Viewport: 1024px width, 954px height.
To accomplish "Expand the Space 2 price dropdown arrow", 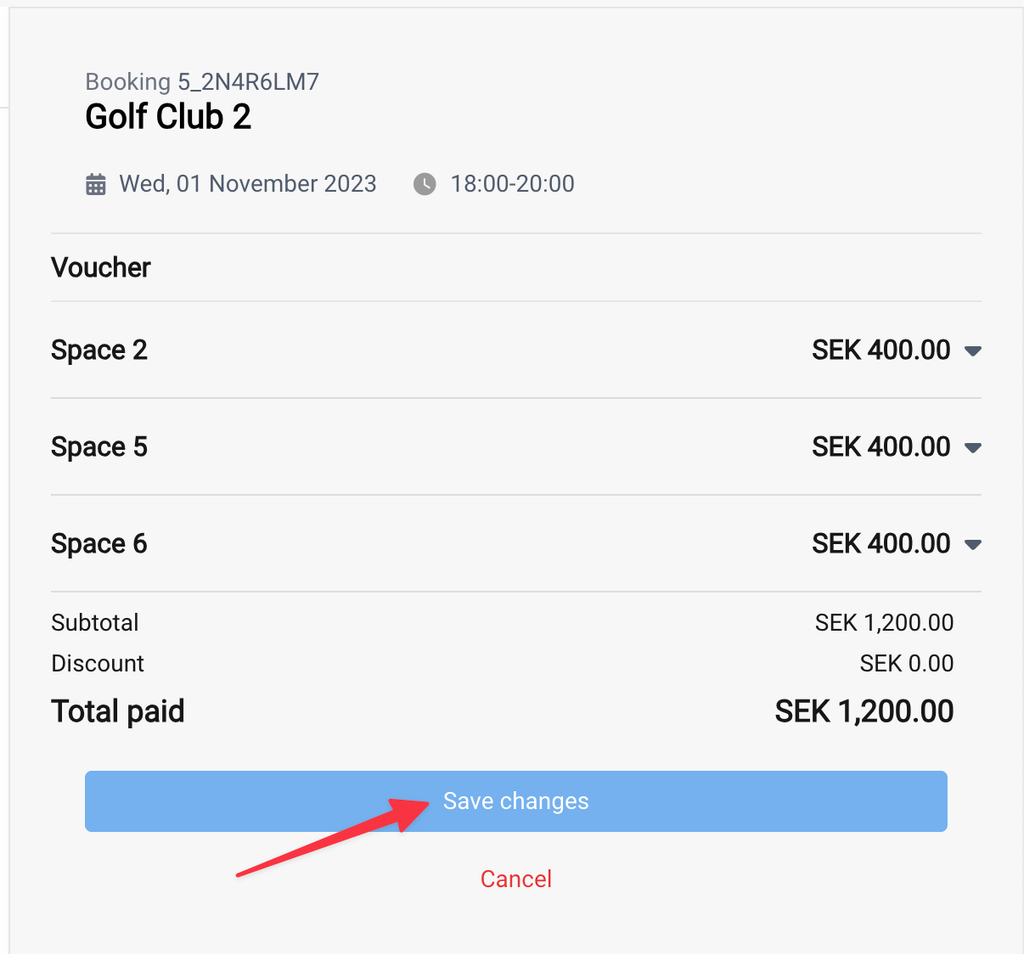I will (x=973, y=351).
